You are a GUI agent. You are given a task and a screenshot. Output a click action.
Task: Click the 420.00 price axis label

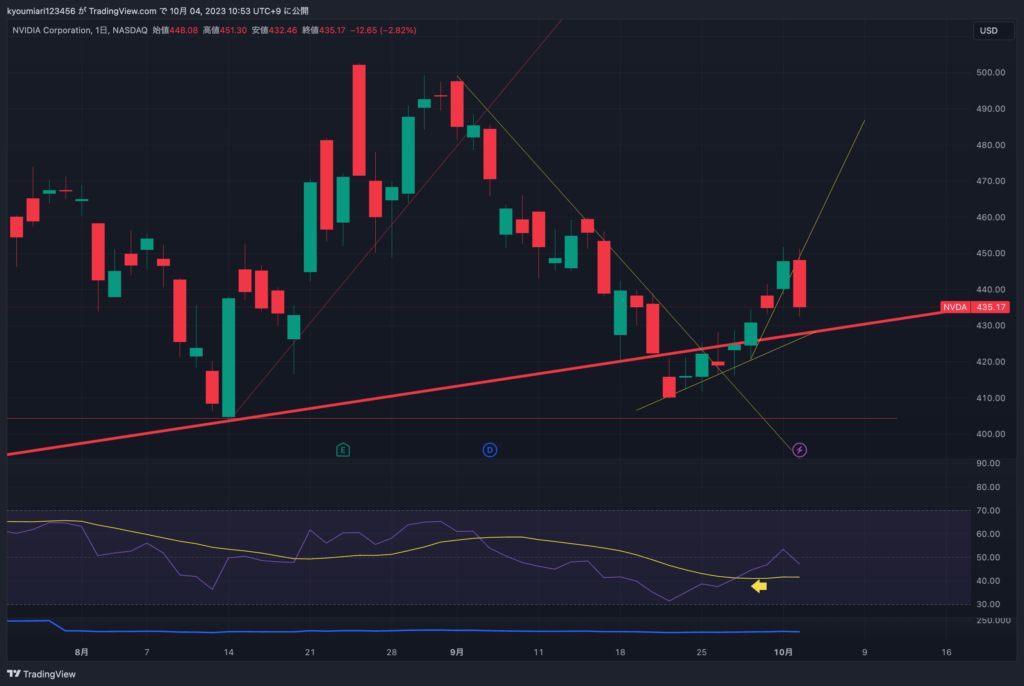click(x=990, y=361)
